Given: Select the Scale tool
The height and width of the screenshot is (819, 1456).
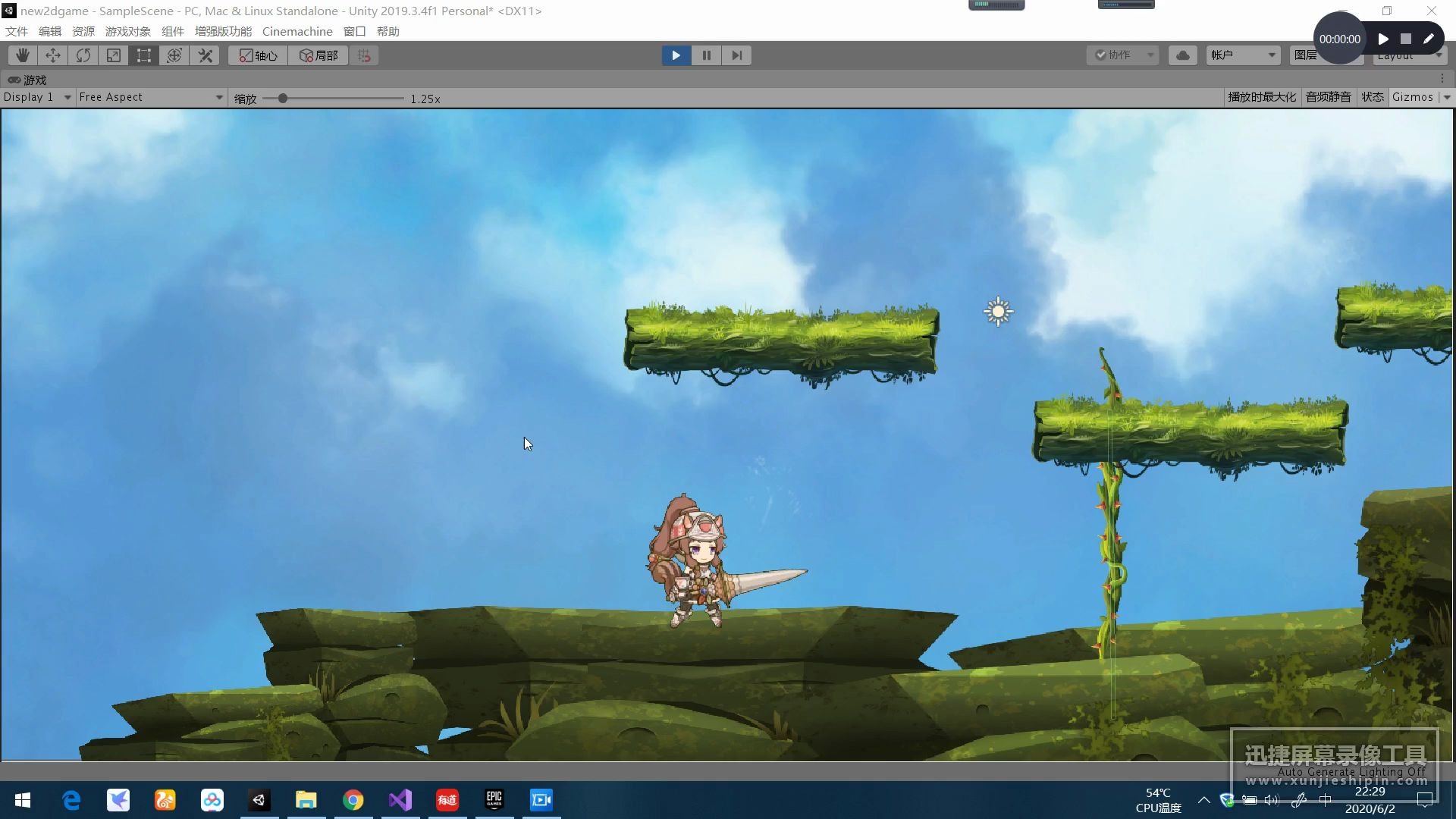Looking at the screenshot, I should pos(114,55).
